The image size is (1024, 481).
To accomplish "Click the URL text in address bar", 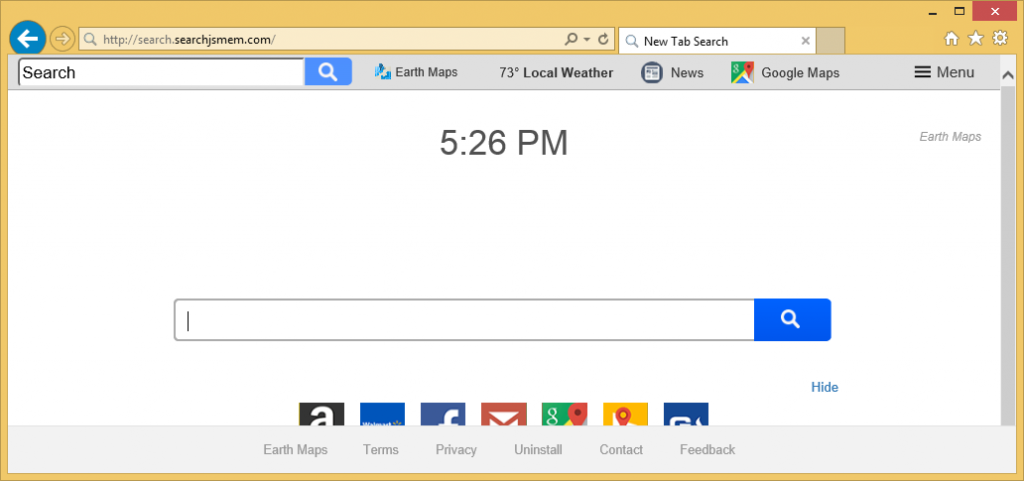I will (x=189, y=40).
